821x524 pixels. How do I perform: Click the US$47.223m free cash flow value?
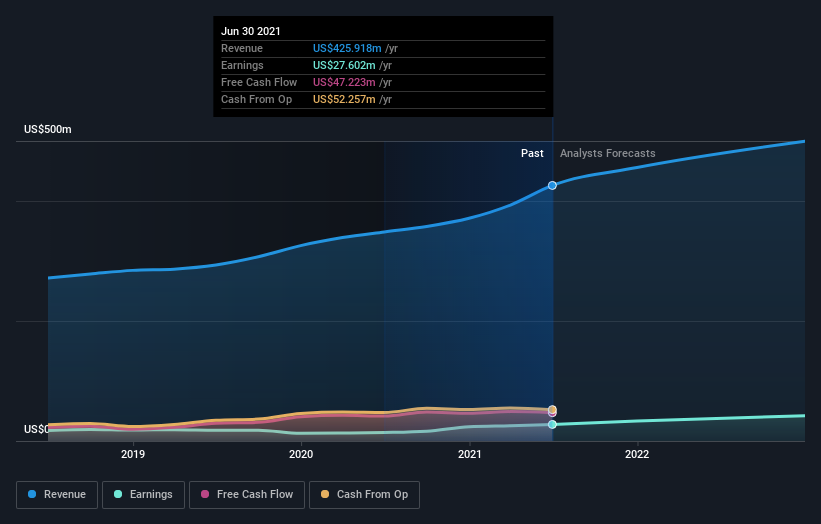tap(344, 82)
